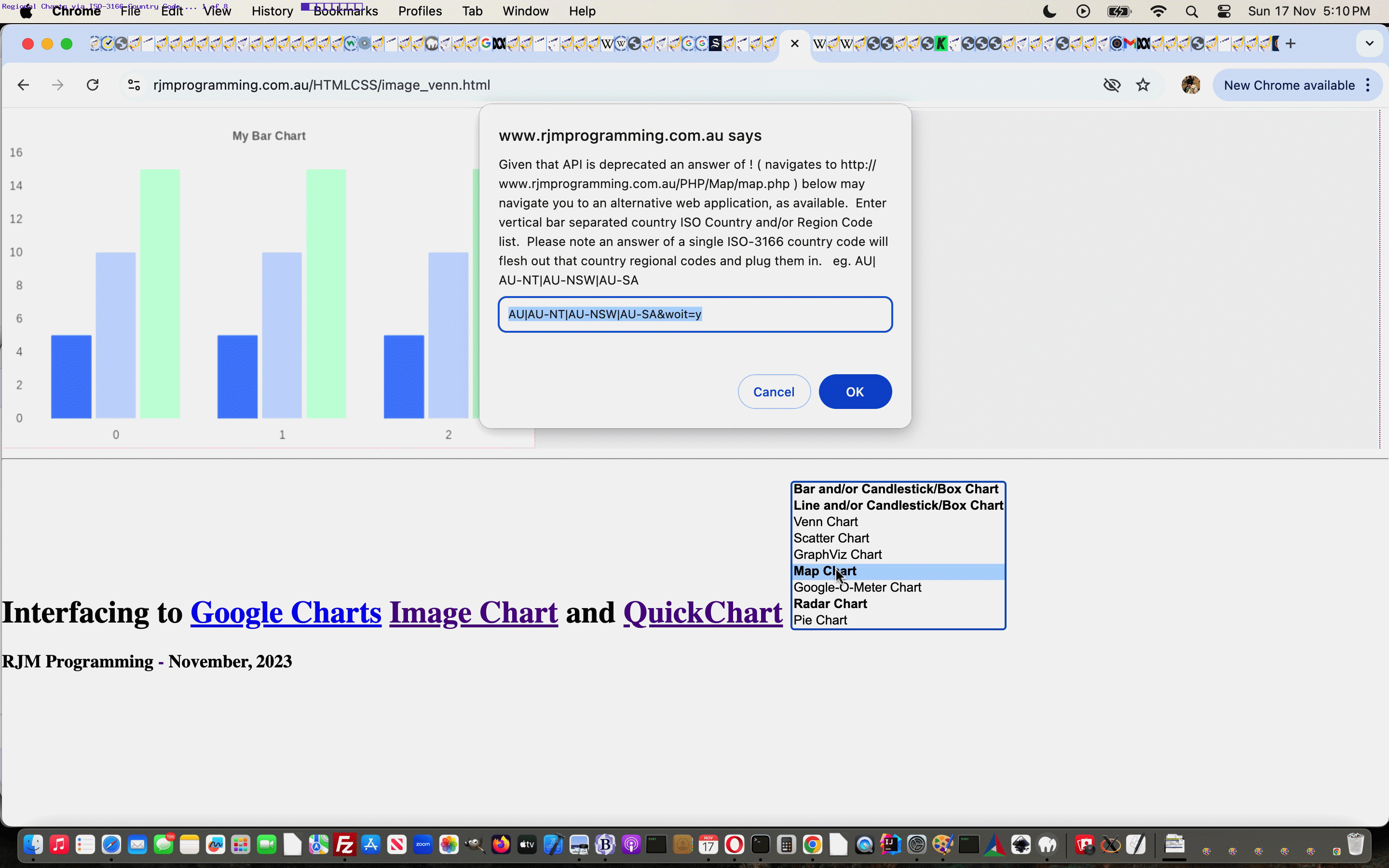Open Terminal from the Dock
This screenshot has width=1389, height=868.
761,844
